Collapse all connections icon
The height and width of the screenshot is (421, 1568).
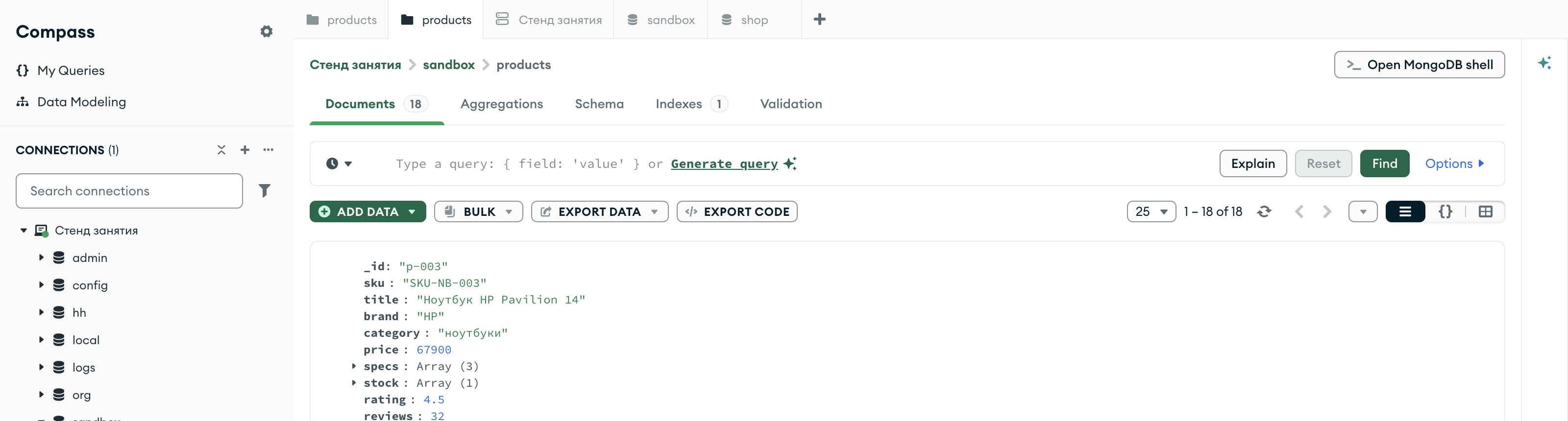point(221,150)
